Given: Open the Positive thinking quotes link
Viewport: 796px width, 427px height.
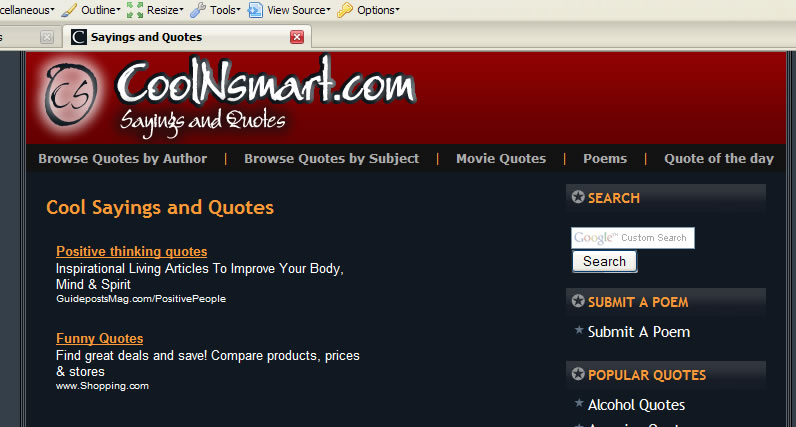Looking at the screenshot, I should [131, 251].
